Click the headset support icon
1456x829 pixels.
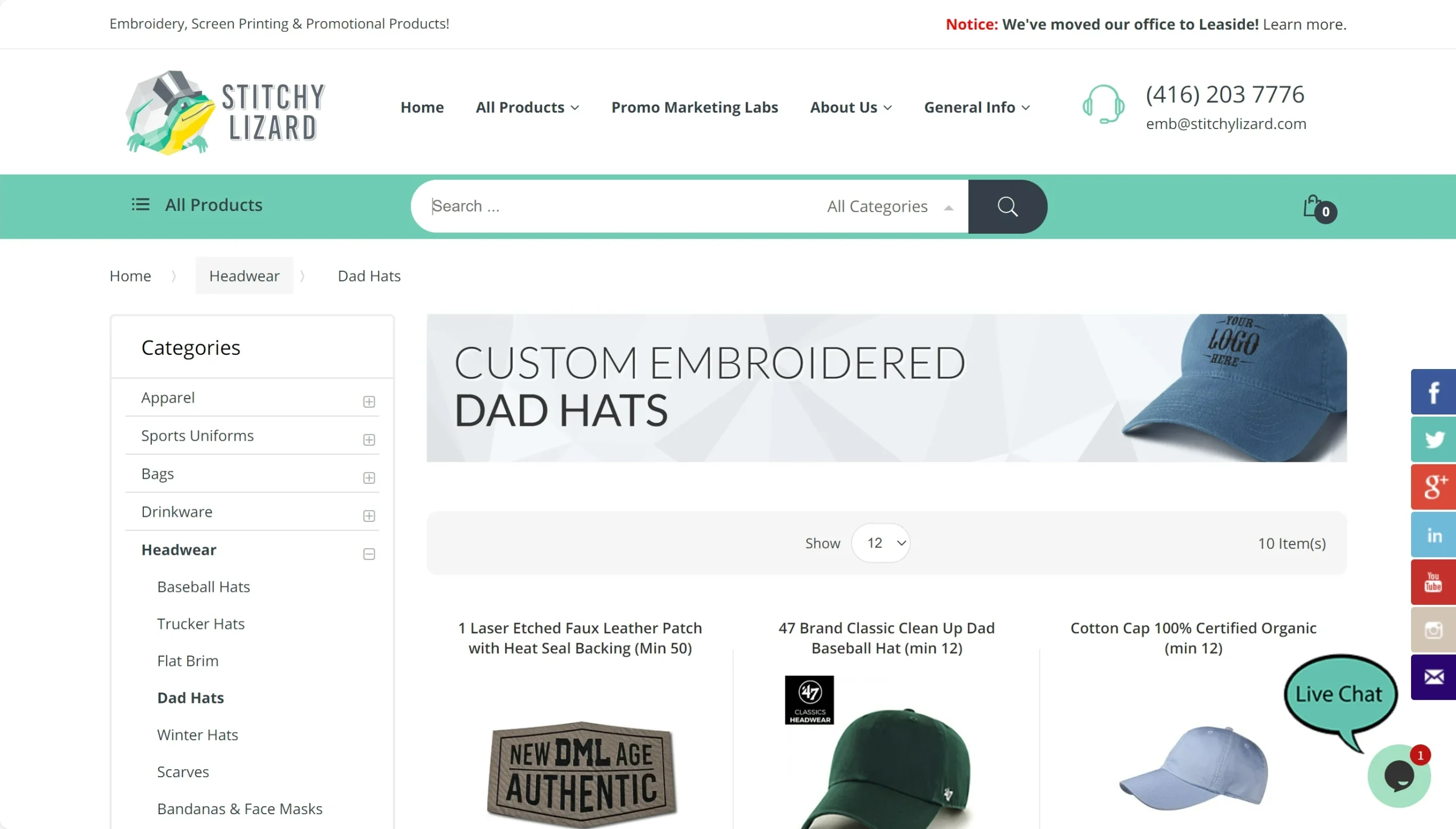click(x=1103, y=105)
